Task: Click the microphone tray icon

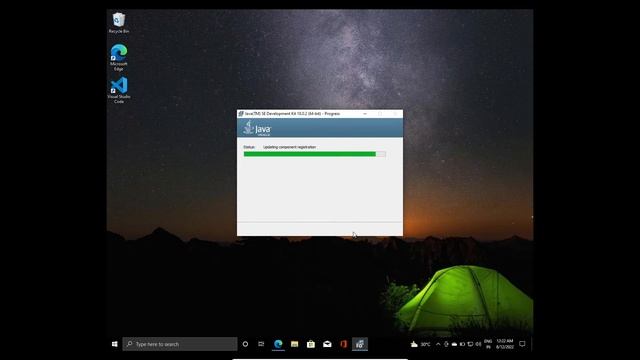Action: (446, 344)
